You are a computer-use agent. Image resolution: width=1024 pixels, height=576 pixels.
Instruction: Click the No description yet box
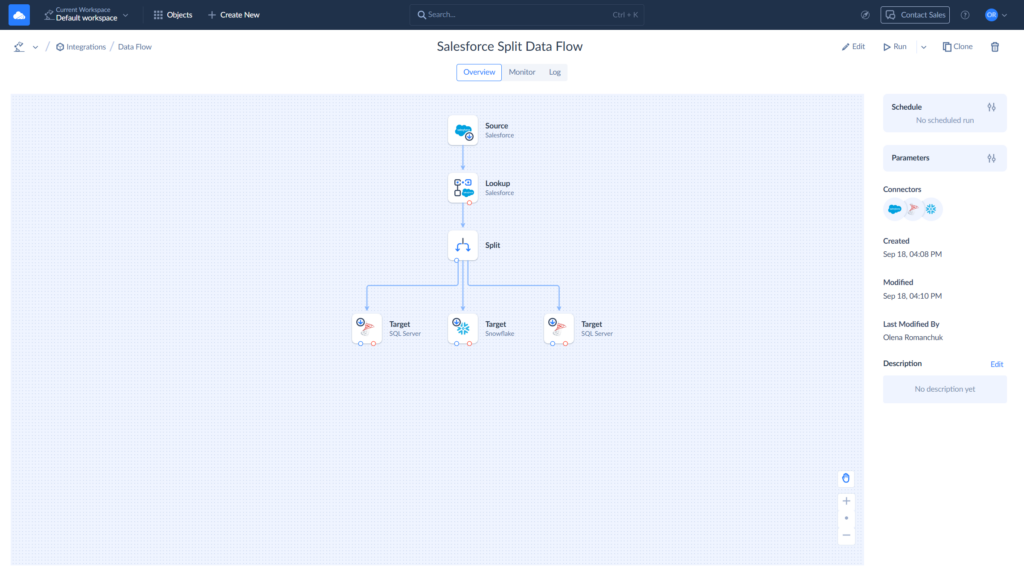(x=944, y=389)
